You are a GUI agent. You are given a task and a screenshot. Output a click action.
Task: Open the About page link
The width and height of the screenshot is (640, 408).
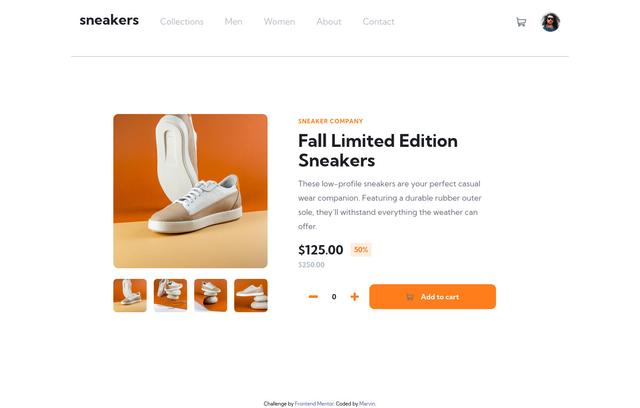tap(329, 22)
